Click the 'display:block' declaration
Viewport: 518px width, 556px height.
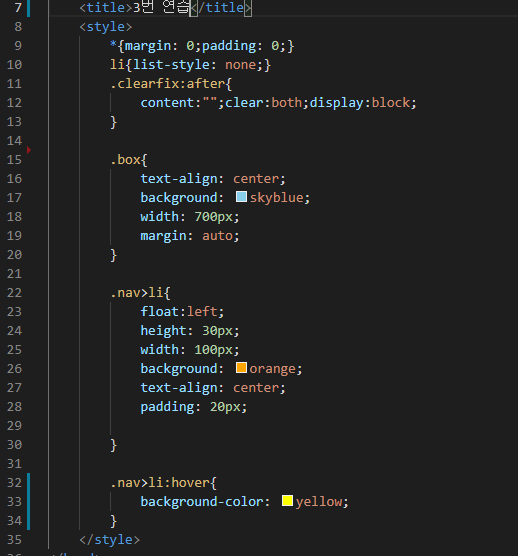[360, 103]
